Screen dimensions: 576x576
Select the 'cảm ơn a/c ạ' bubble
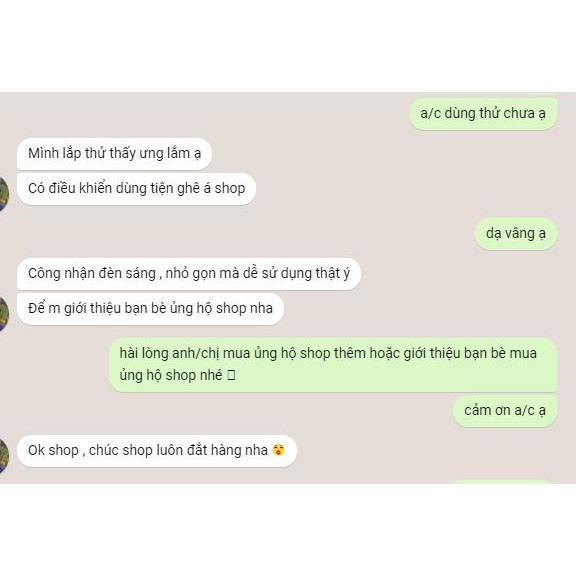pyautogui.click(x=505, y=411)
